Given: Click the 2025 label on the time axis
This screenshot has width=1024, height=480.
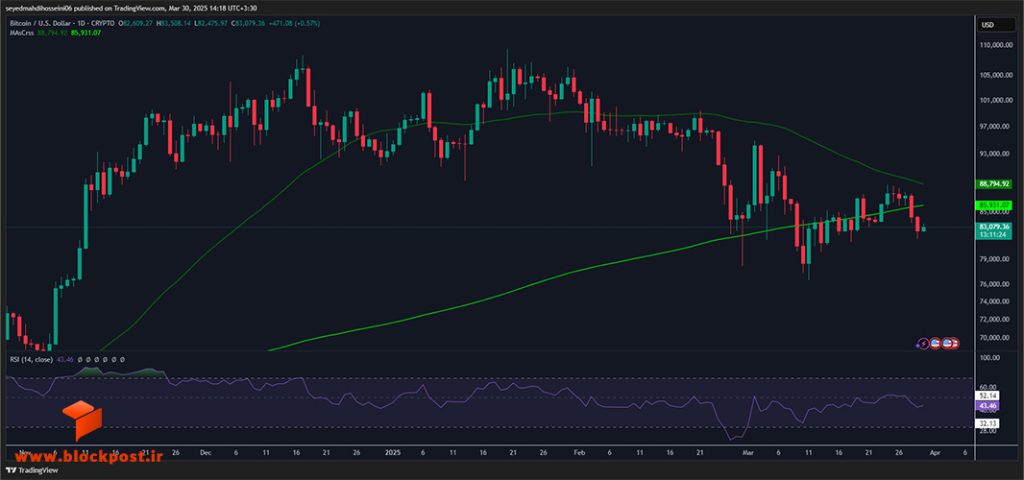Looking at the screenshot, I should pos(393,451).
